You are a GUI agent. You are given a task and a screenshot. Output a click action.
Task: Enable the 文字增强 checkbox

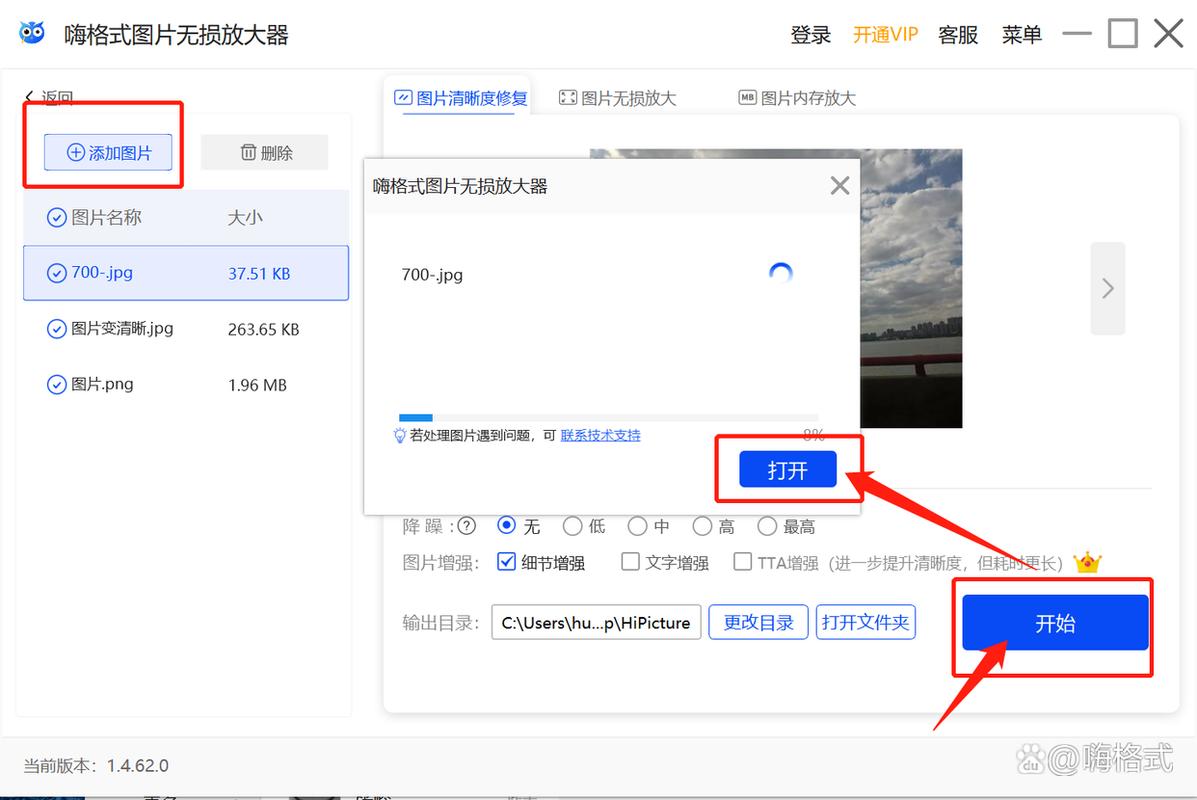[x=630, y=562]
